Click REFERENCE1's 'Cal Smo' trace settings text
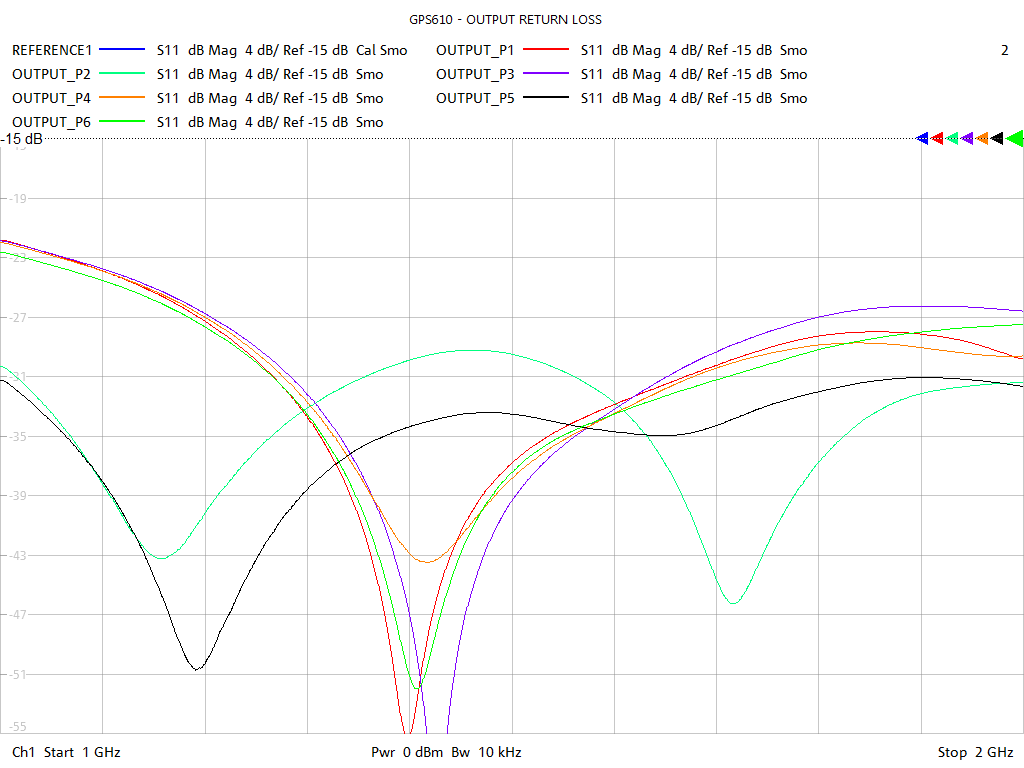 pyautogui.click(x=381, y=50)
